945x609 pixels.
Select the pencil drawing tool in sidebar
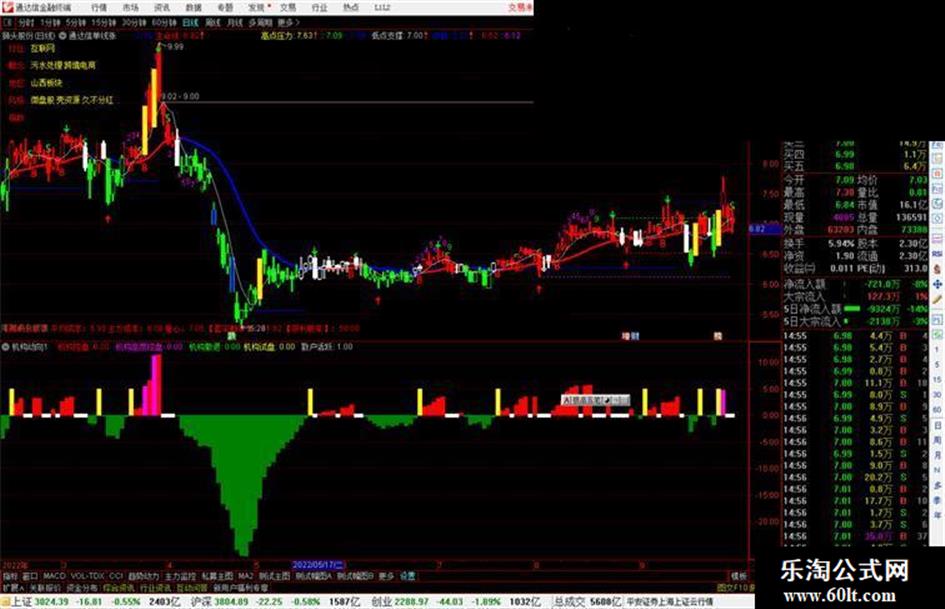(x=937, y=299)
